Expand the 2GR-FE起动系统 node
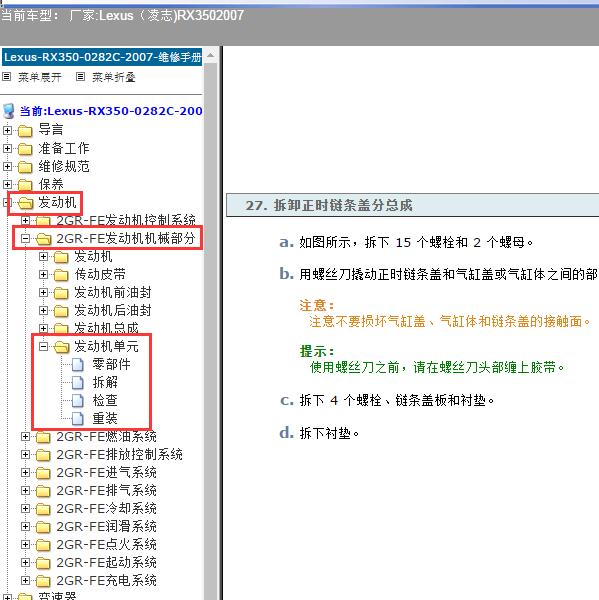 point(25,562)
